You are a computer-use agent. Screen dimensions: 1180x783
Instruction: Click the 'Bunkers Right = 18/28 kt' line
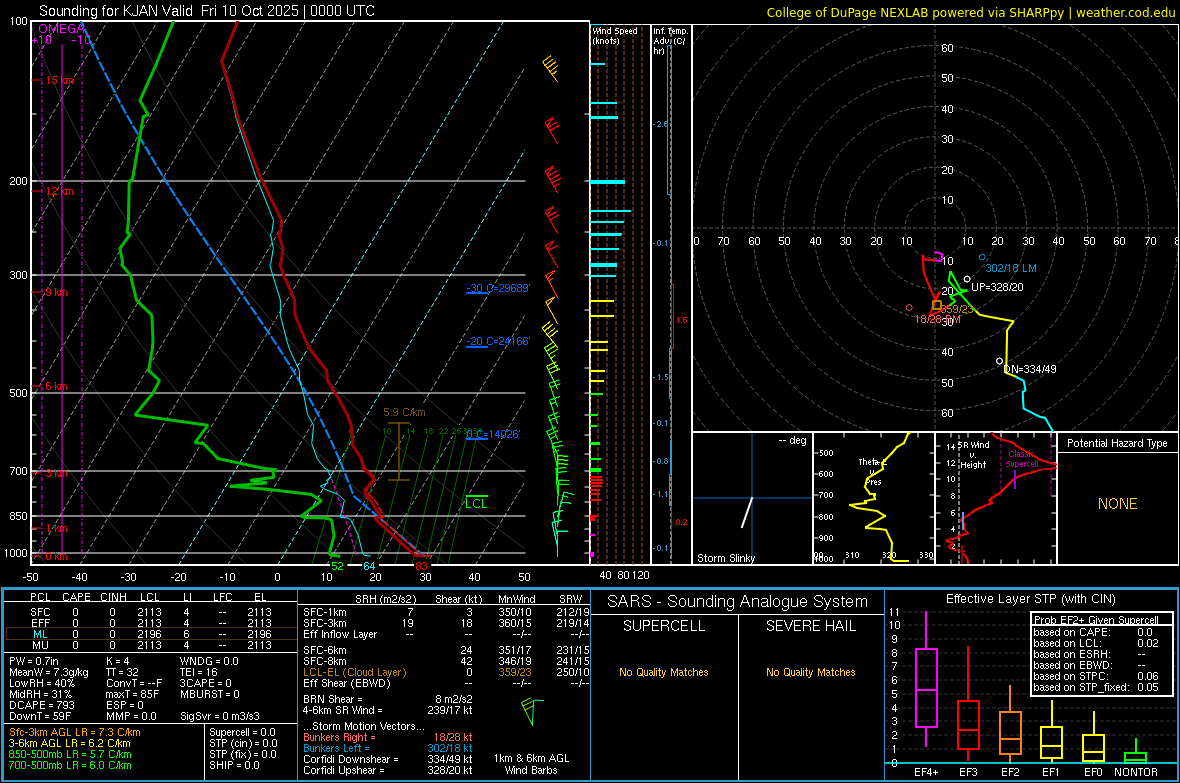click(388, 737)
